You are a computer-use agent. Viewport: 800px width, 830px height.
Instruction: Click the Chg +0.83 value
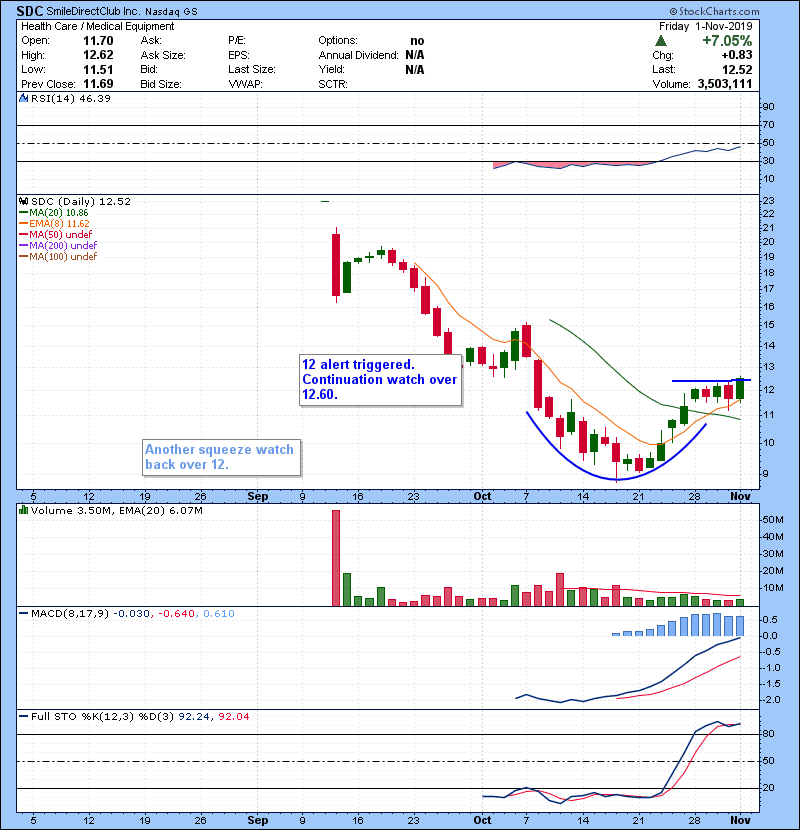(x=736, y=55)
